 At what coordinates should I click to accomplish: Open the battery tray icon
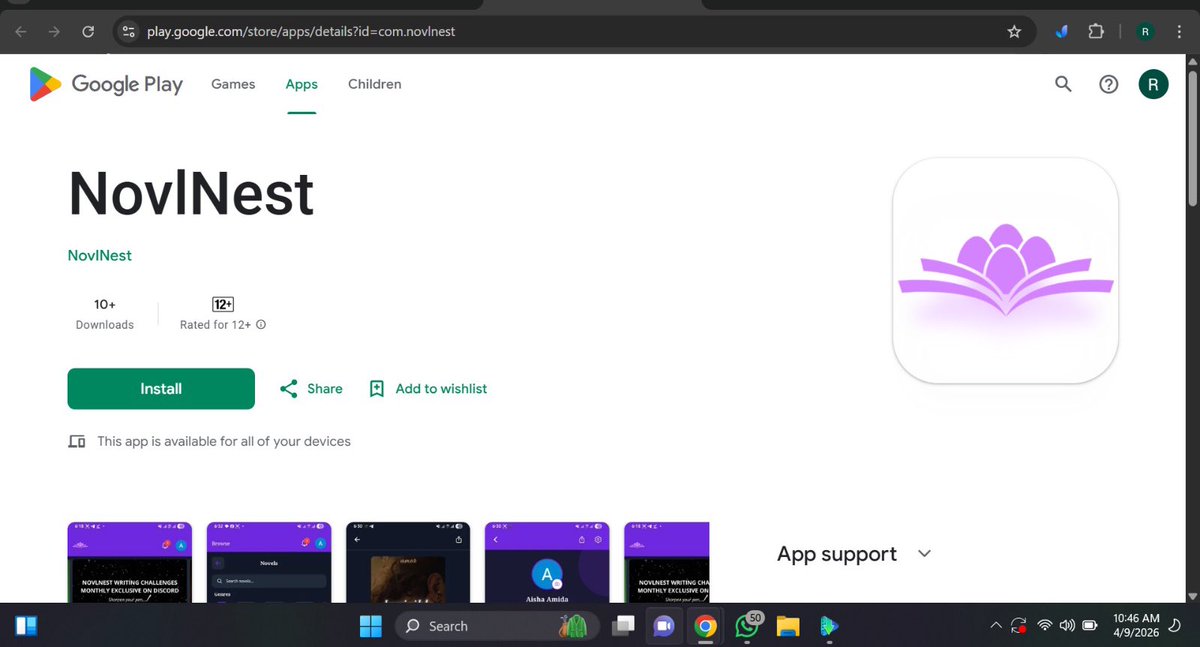[1089, 626]
